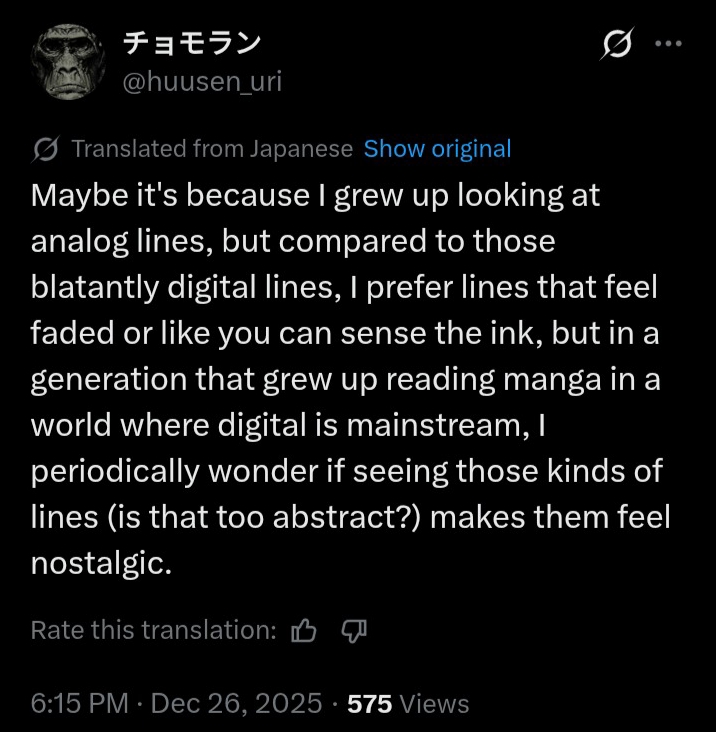This screenshot has width=716, height=732.
Task: Open the gorilla profile avatar
Action: coord(69,62)
